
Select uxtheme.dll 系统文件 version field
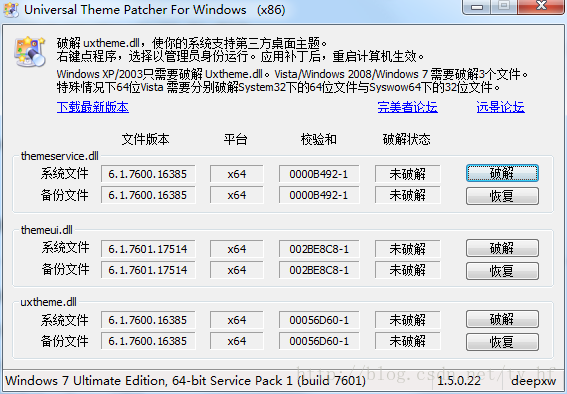tap(148, 320)
